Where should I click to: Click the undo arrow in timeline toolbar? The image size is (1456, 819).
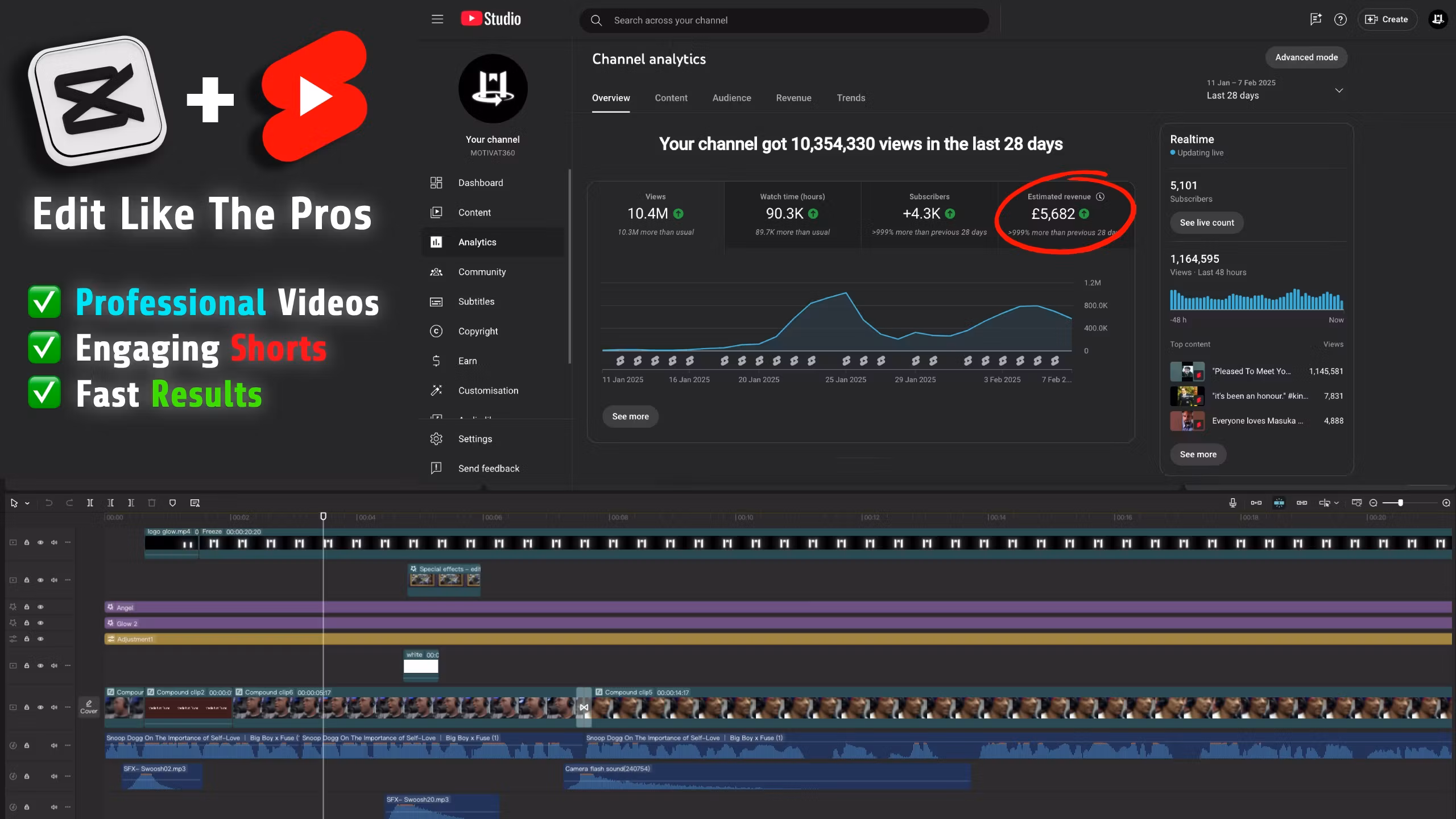coord(49,503)
